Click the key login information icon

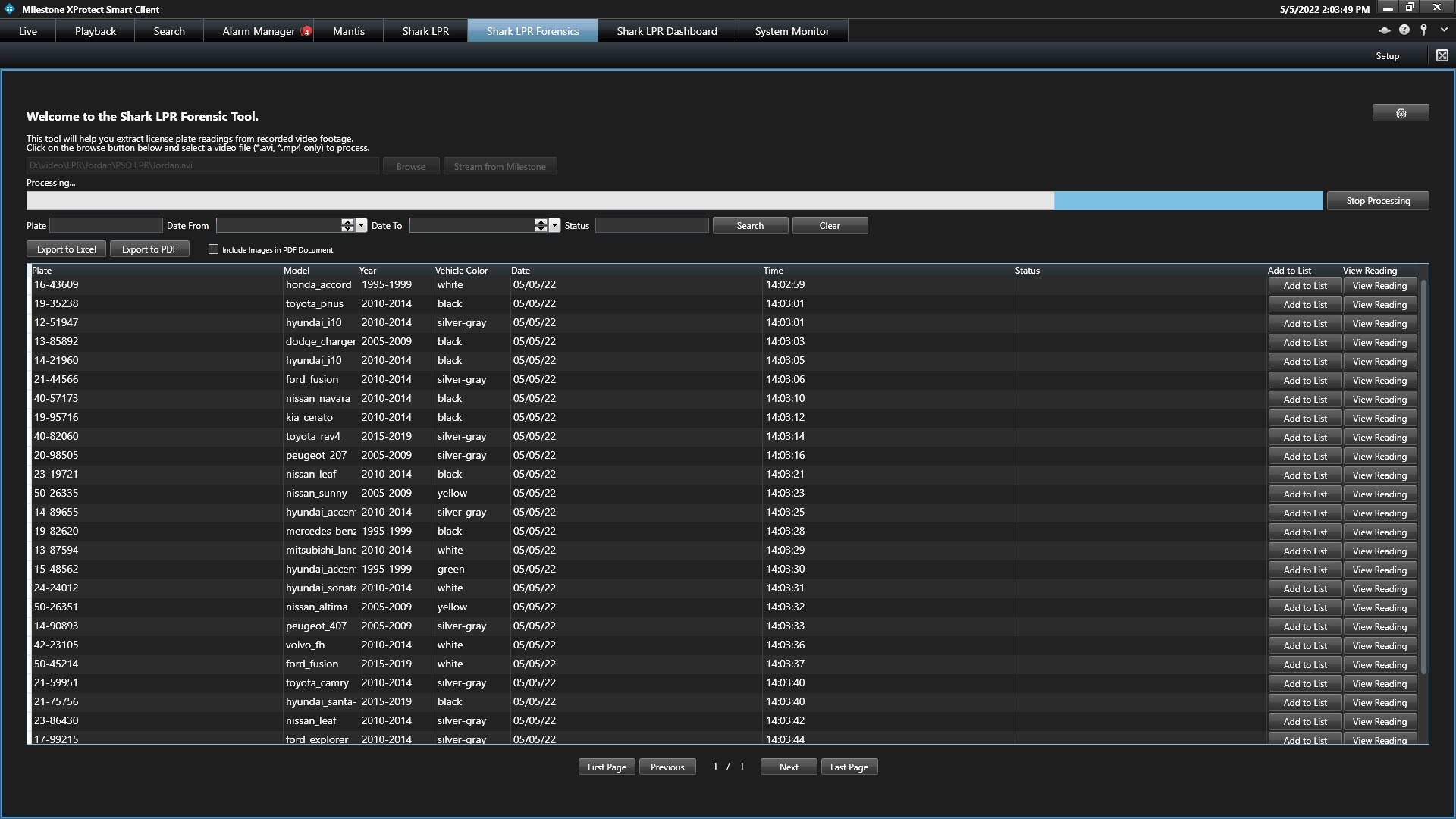tap(1423, 30)
